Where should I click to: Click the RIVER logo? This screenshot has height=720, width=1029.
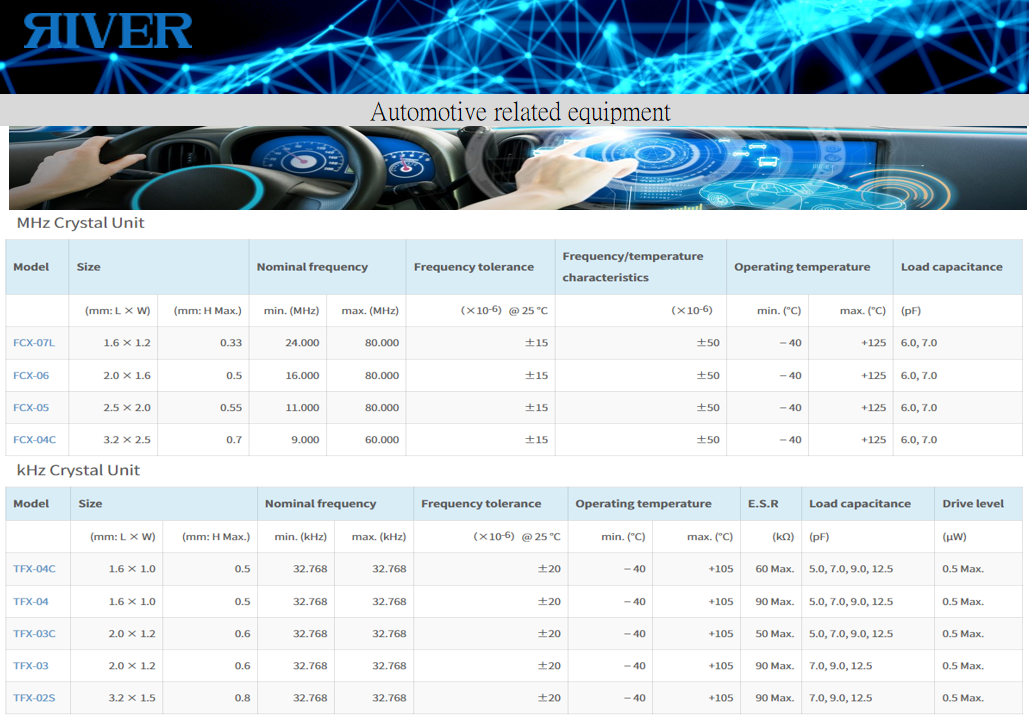(108, 31)
